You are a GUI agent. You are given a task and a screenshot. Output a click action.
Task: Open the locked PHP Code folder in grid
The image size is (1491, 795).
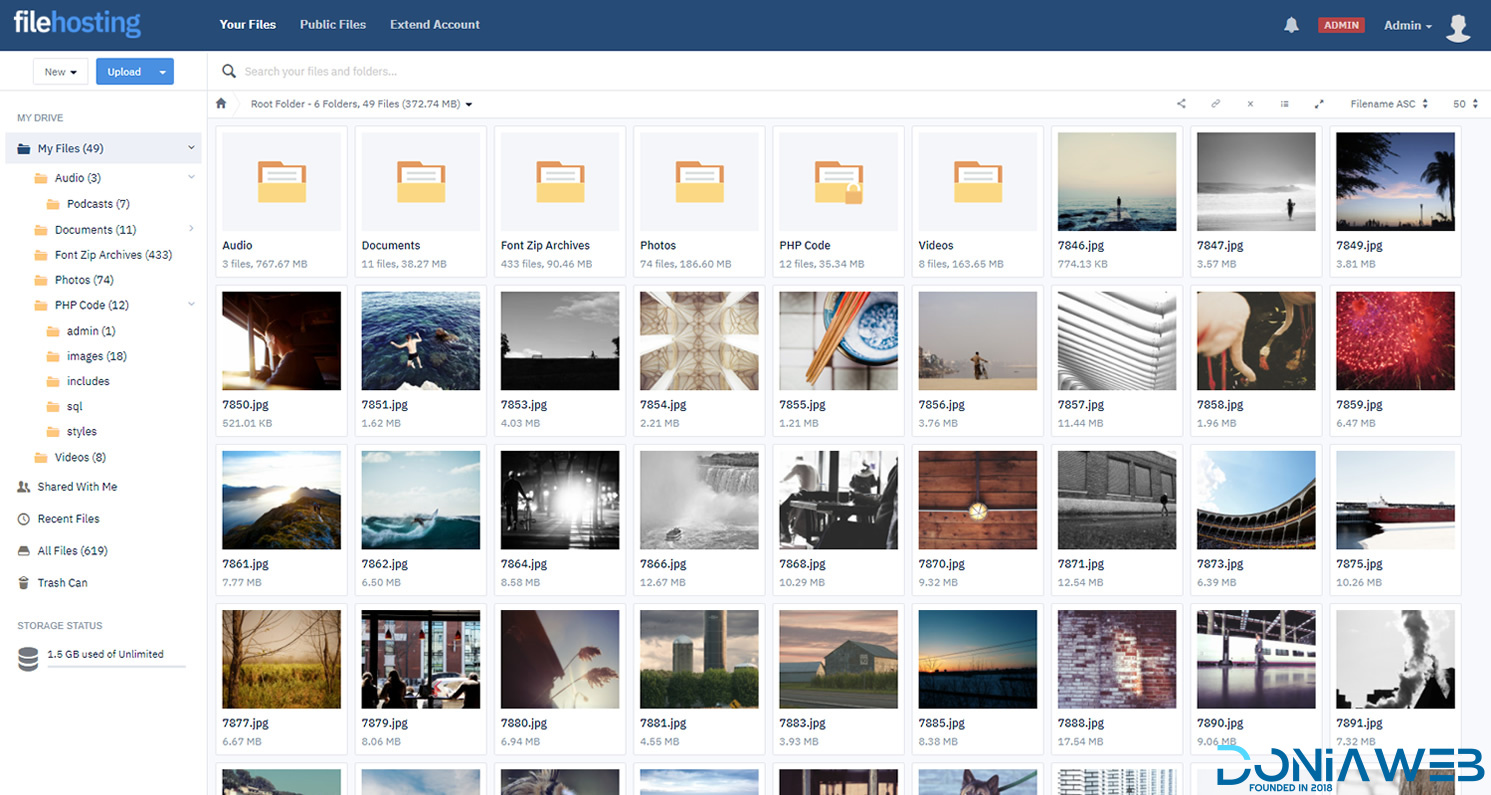click(x=838, y=182)
